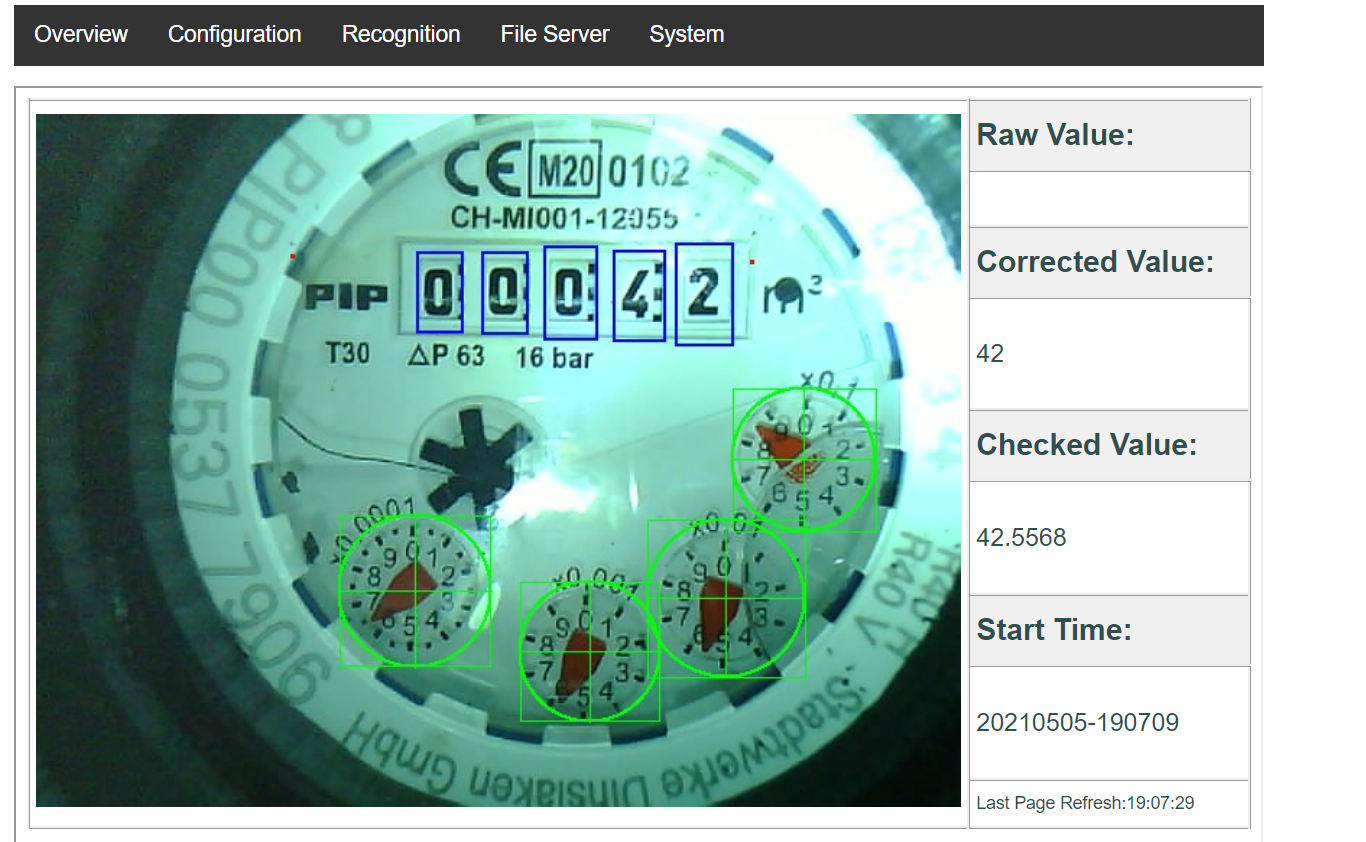Select the corrected value 42
This screenshot has height=842, width=1366.
point(990,354)
